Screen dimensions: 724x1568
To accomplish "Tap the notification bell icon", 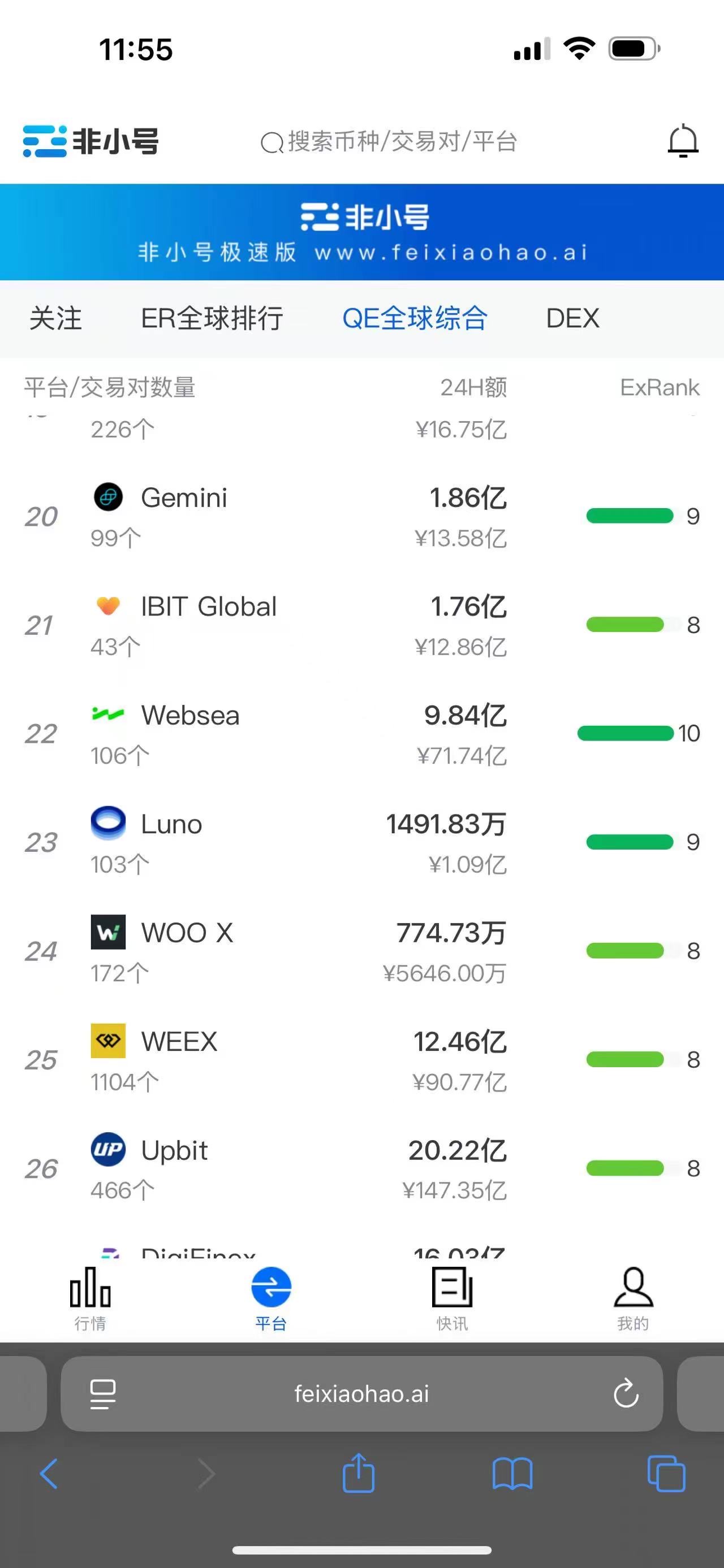I will click(x=683, y=141).
